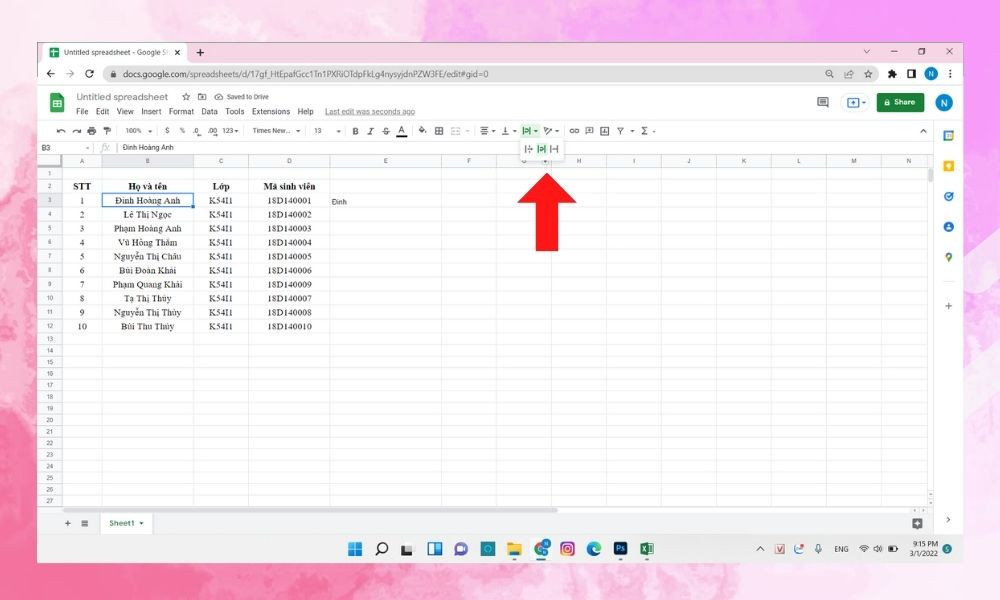Viewport: 1000px width, 600px height.
Task: Select the Paint format tool
Action: 106,131
